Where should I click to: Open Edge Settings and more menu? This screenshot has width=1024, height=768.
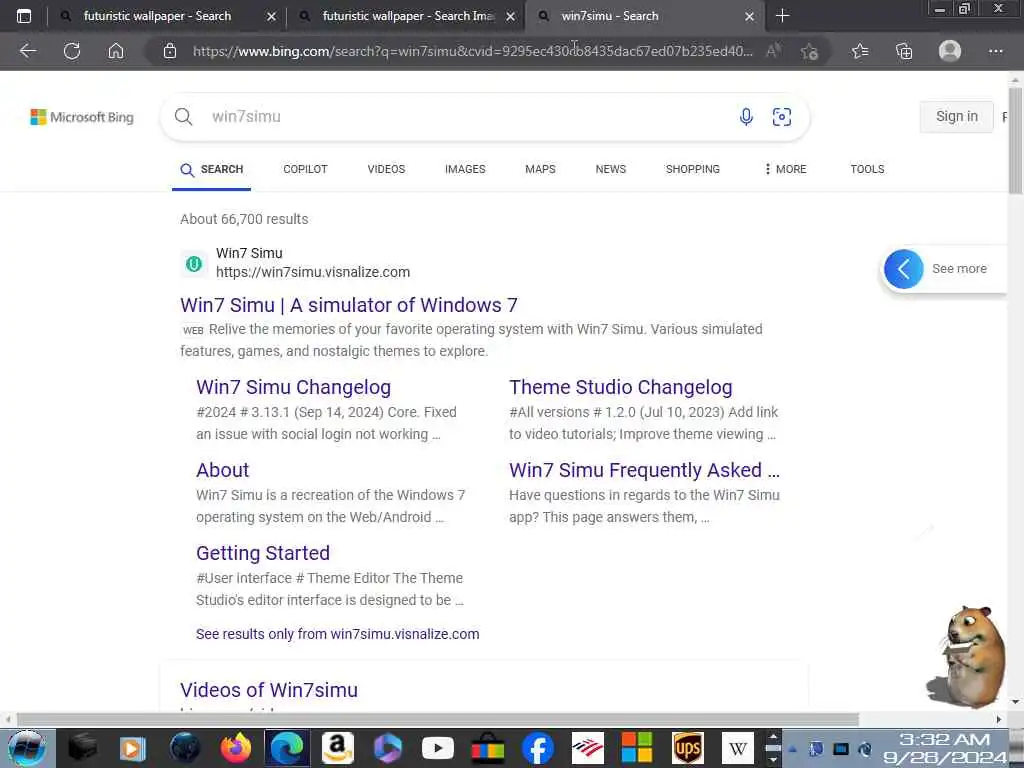tap(995, 51)
